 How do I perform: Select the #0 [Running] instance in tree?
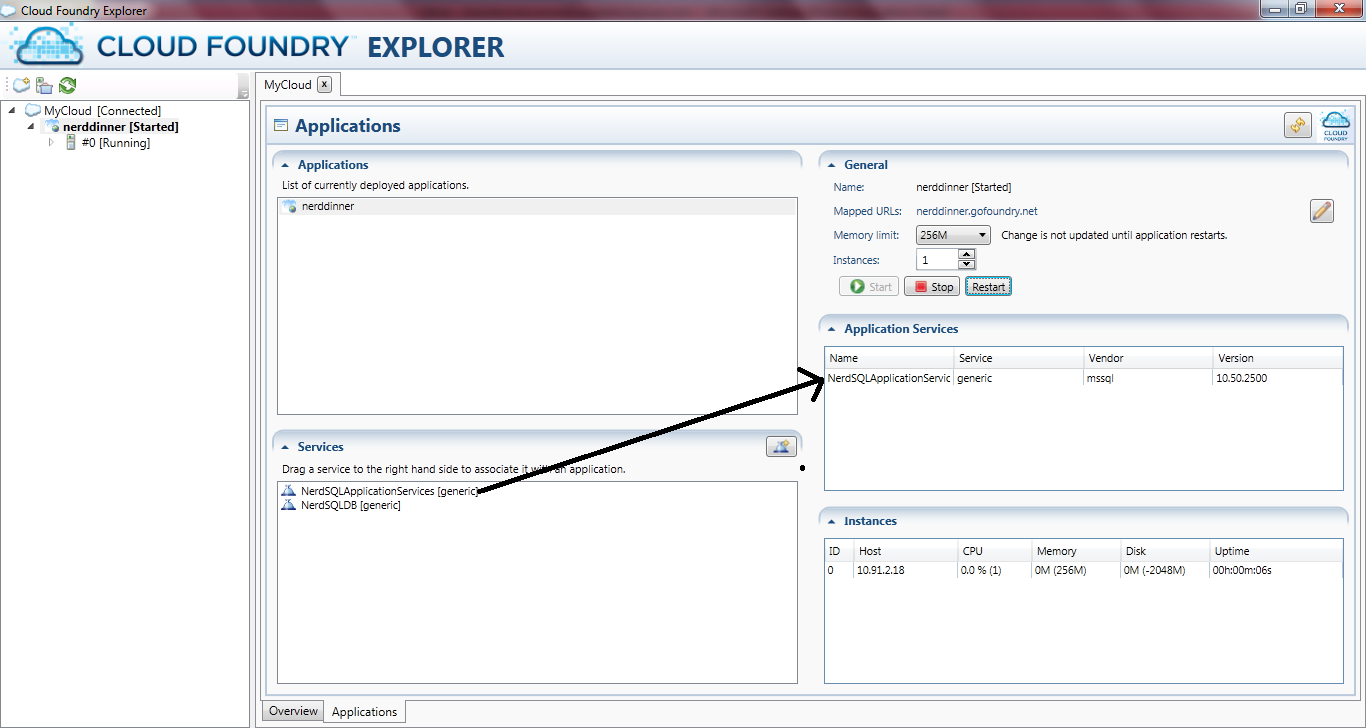(115, 143)
